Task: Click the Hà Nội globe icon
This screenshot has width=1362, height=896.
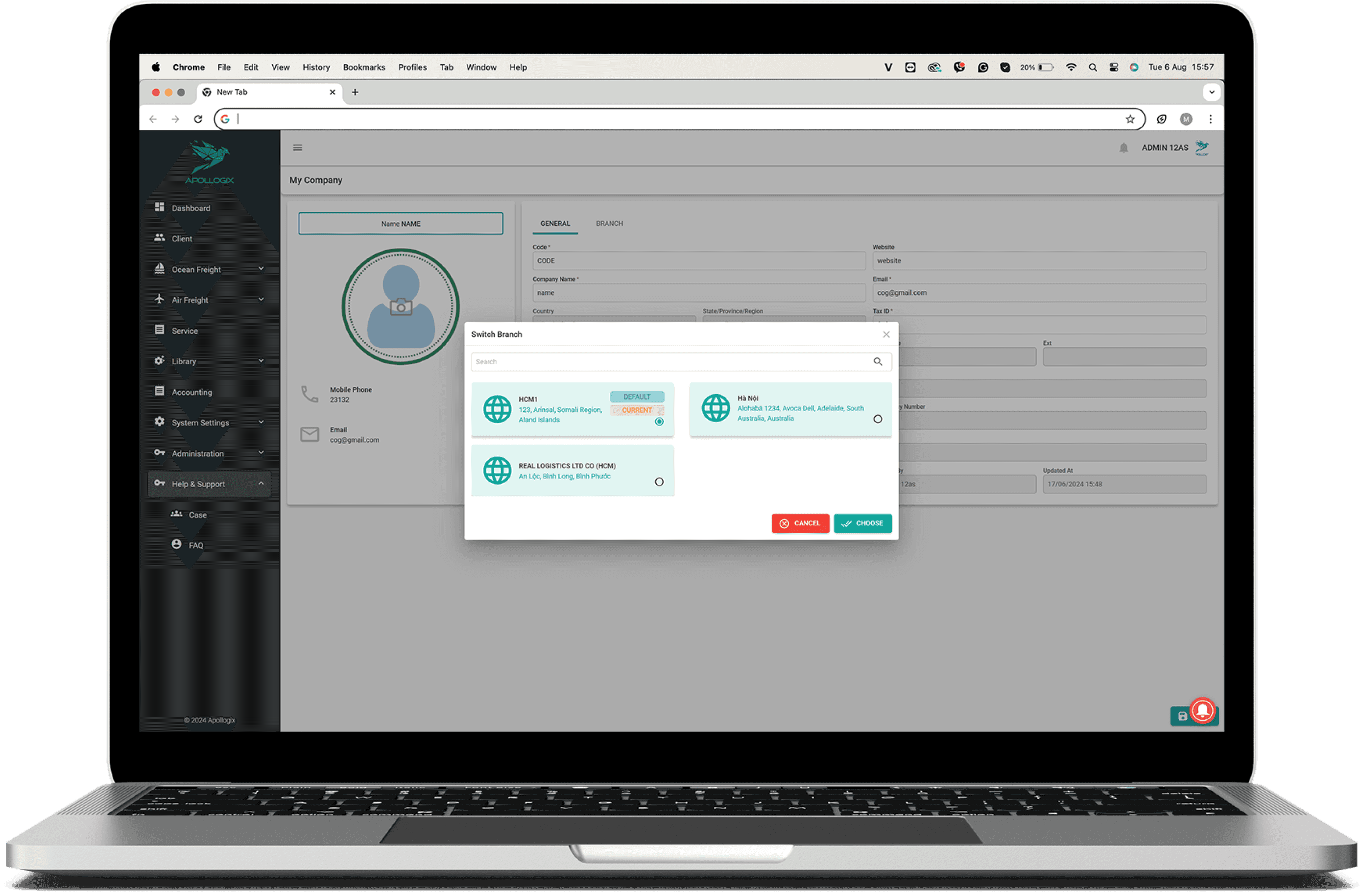Action: (x=716, y=408)
